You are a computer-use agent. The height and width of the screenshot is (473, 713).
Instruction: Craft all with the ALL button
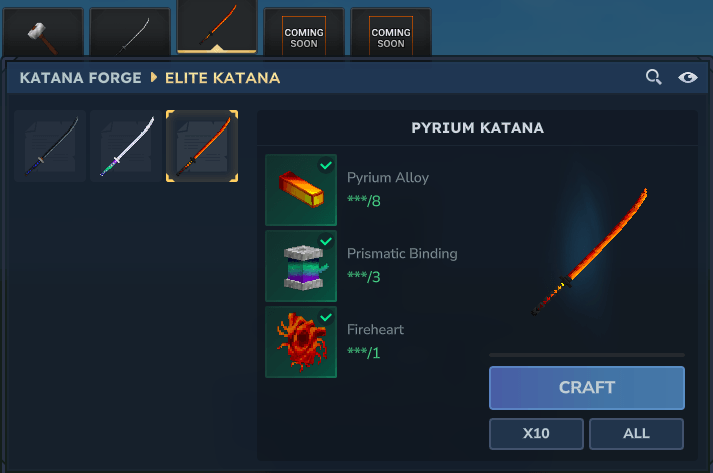click(636, 434)
